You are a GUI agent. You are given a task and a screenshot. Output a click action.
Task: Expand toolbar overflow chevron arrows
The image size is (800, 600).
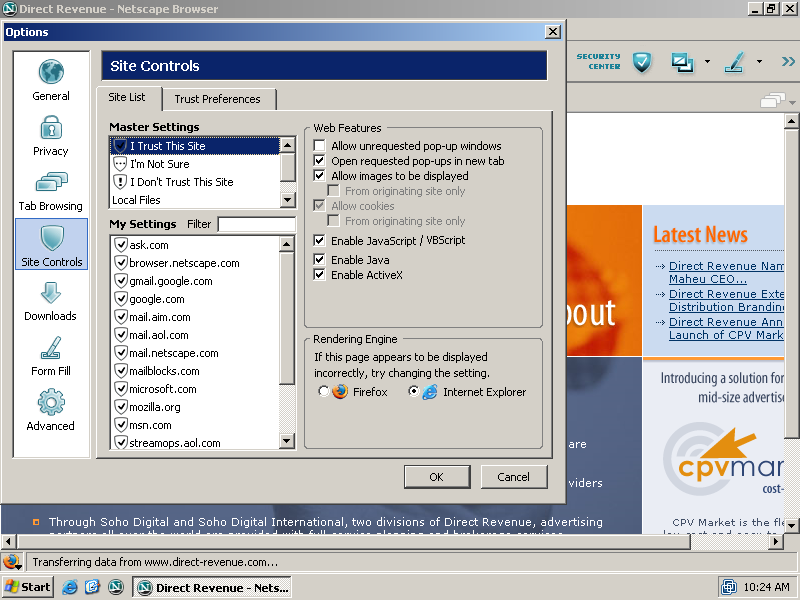coord(788,62)
